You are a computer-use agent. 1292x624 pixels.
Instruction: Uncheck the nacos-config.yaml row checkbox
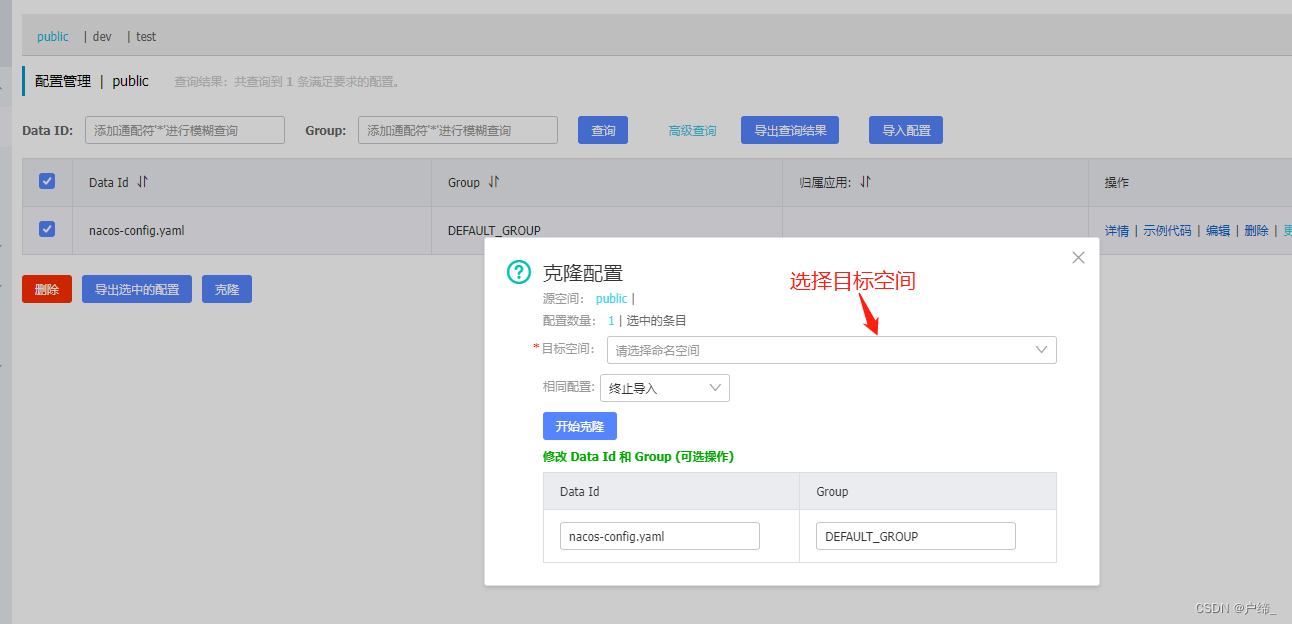click(x=45, y=229)
